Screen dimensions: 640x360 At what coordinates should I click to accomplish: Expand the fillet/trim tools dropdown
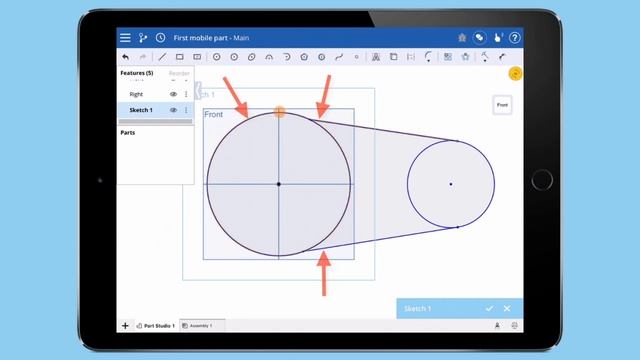(428, 57)
